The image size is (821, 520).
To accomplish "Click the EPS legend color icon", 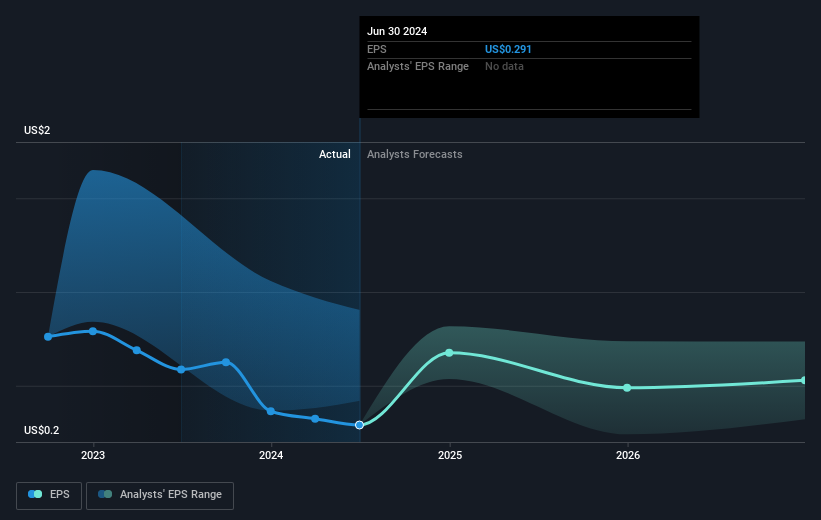I will [x=35, y=494].
